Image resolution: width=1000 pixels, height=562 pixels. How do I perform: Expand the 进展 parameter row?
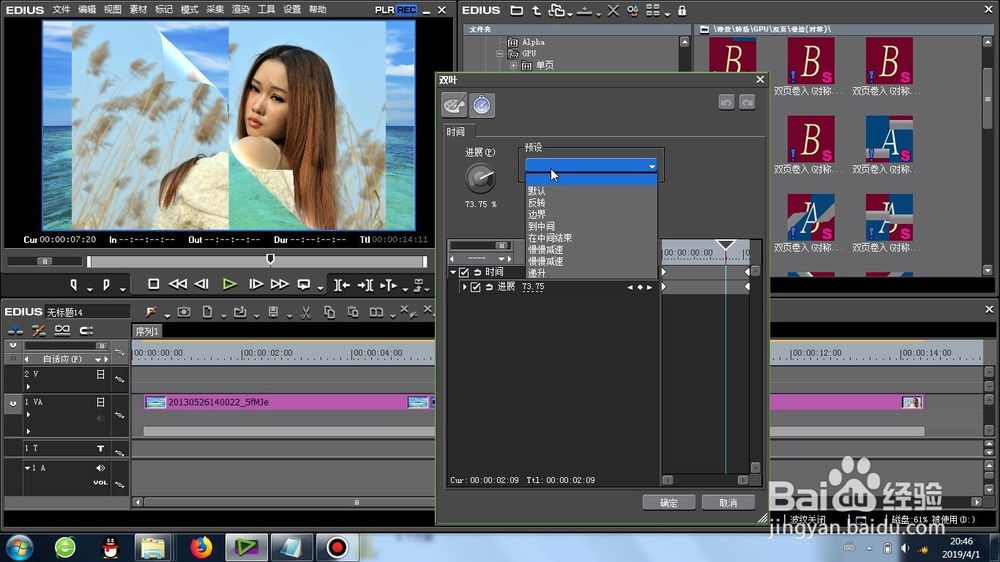(464, 288)
